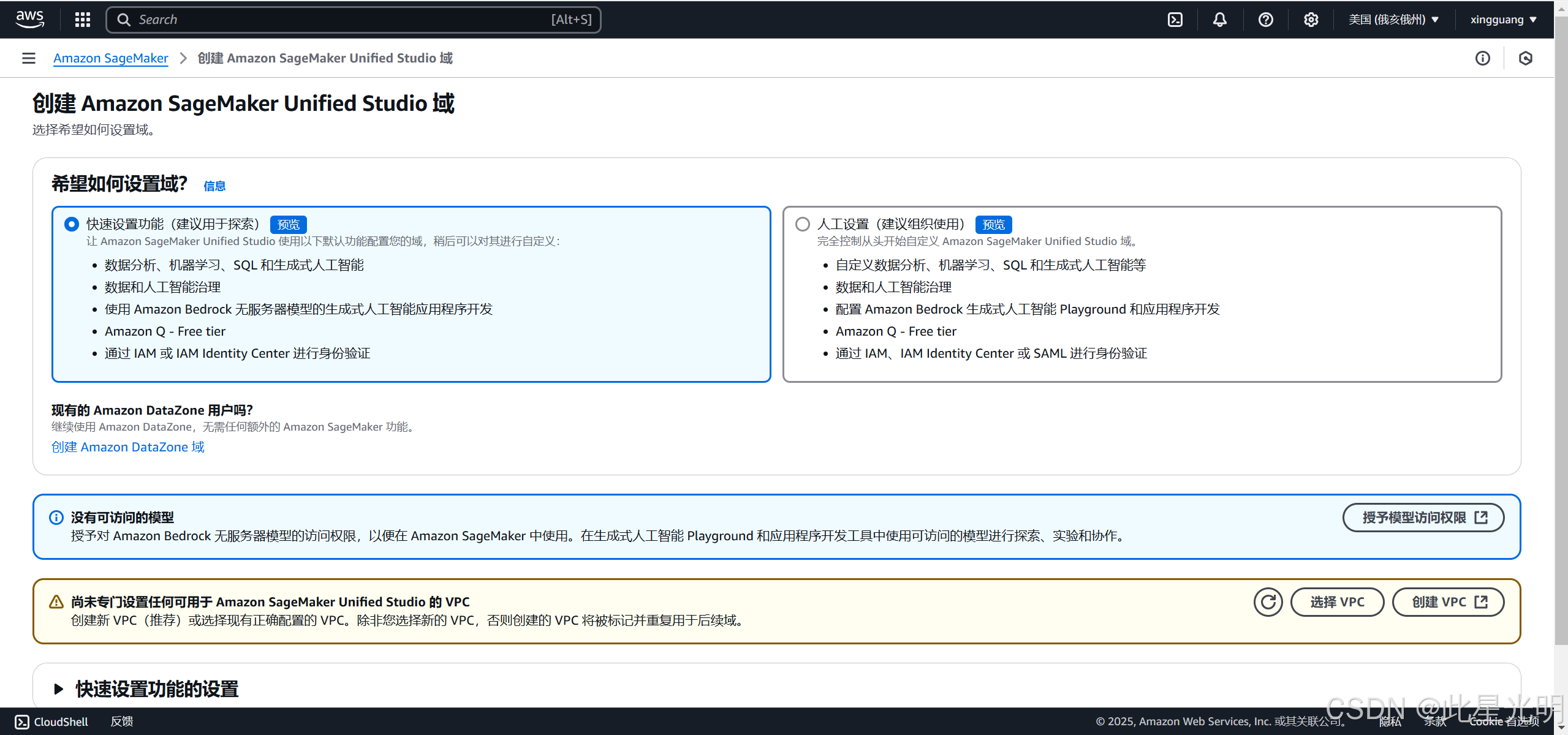Click the 创建 VPC button

[1448, 602]
